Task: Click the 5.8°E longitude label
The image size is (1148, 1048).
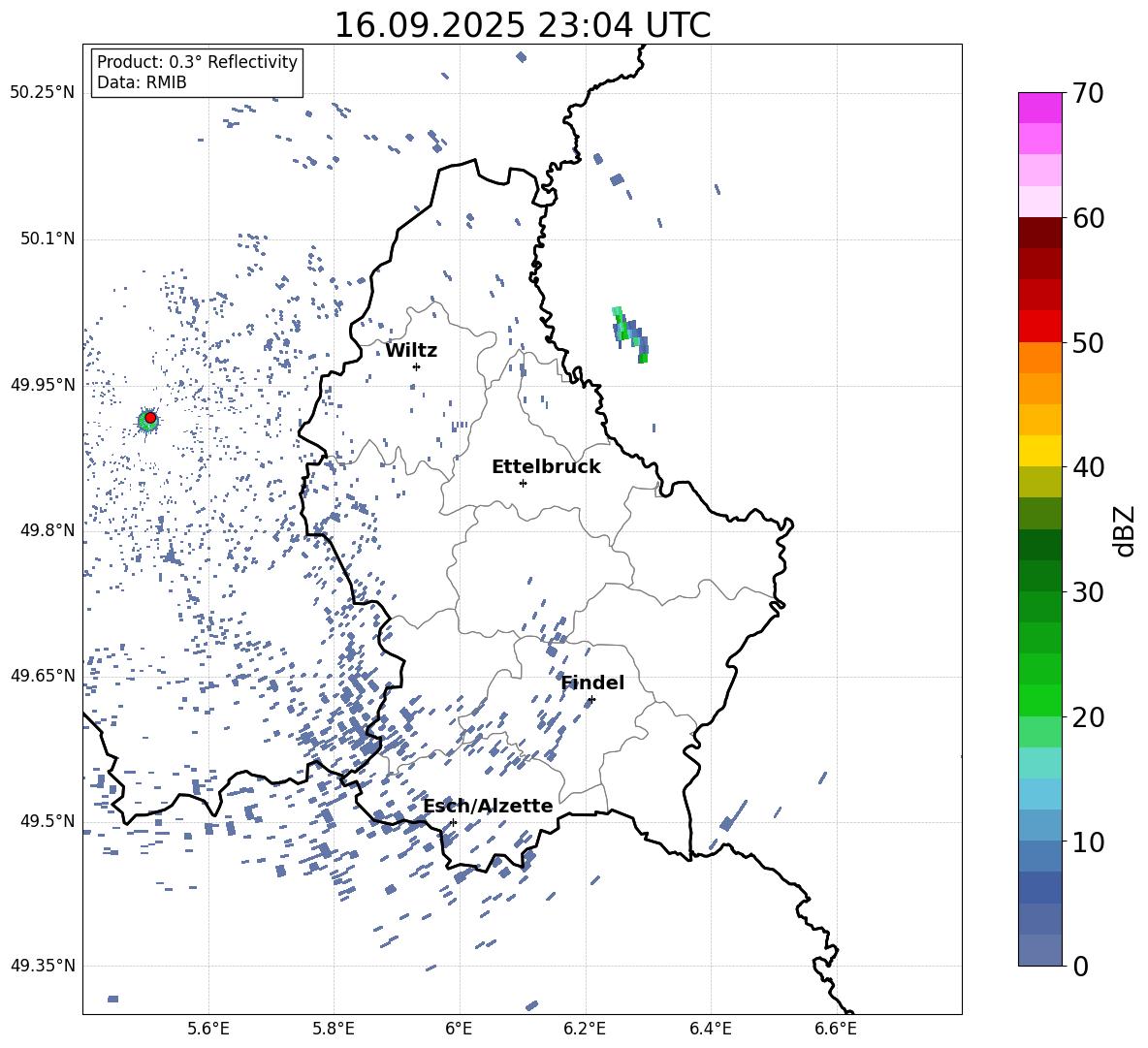Action: click(x=334, y=1029)
